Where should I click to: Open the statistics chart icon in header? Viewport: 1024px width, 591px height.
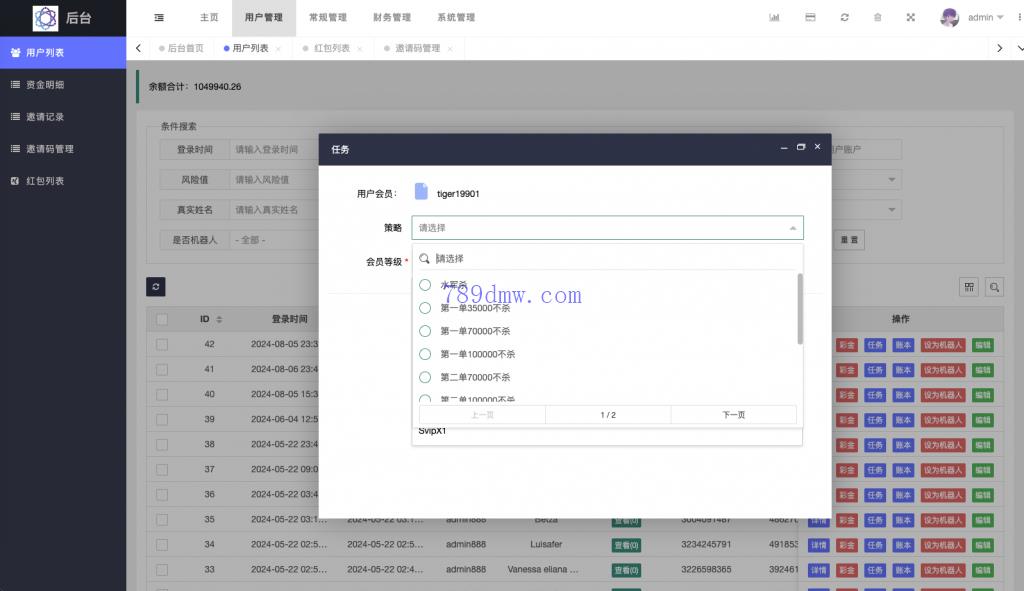(774, 17)
